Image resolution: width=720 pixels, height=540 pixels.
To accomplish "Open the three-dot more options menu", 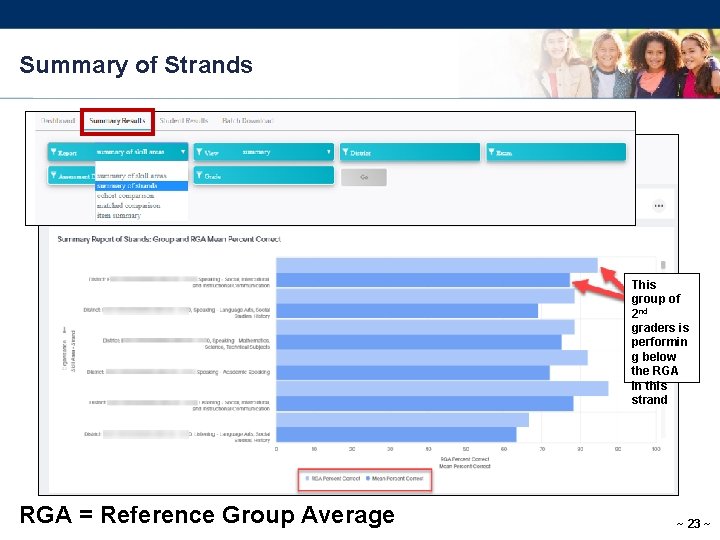I will pos(659,206).
